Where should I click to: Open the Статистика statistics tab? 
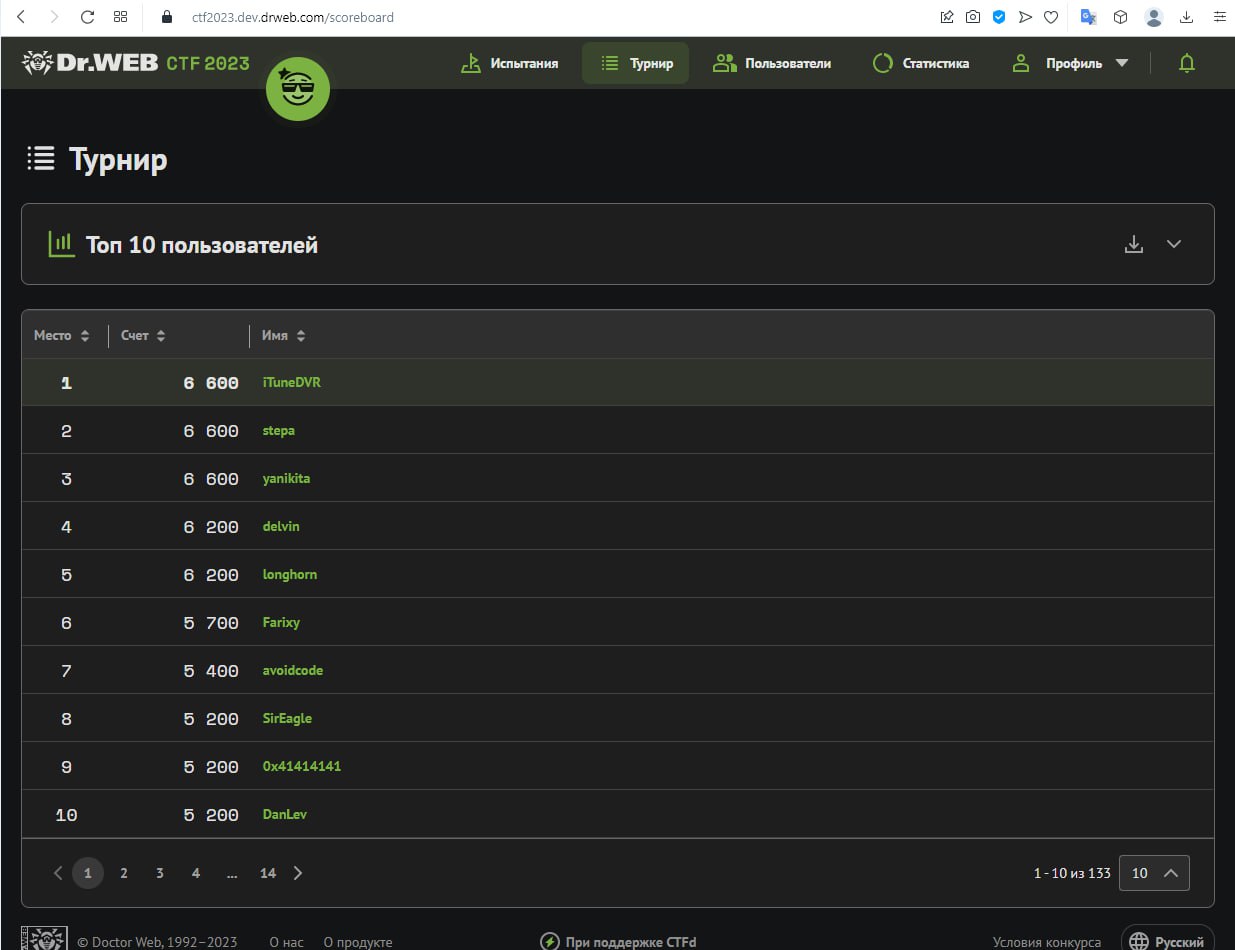921,63
